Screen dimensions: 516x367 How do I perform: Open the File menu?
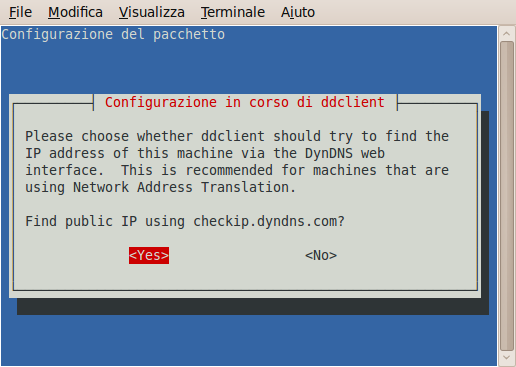pyautogui.click(x=20, y=12)
